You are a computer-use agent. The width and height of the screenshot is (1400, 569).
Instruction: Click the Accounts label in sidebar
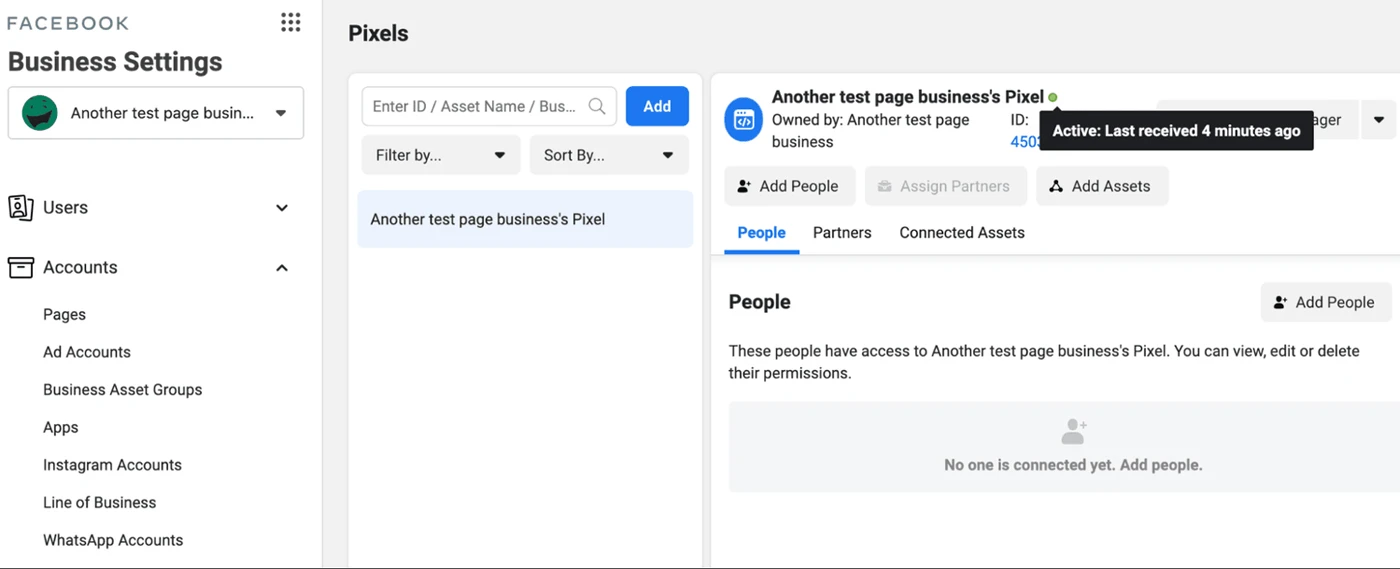click(x=80, y=268)
